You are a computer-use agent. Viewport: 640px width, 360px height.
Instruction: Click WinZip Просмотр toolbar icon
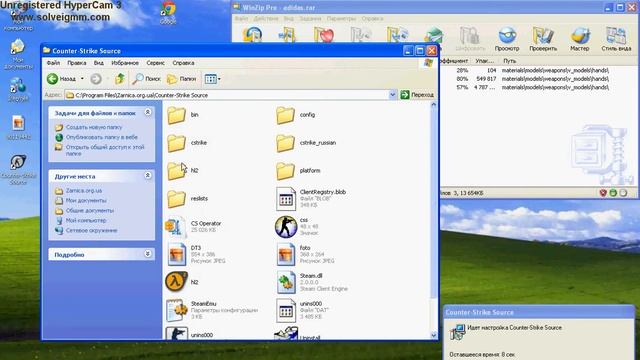[507, 40]
